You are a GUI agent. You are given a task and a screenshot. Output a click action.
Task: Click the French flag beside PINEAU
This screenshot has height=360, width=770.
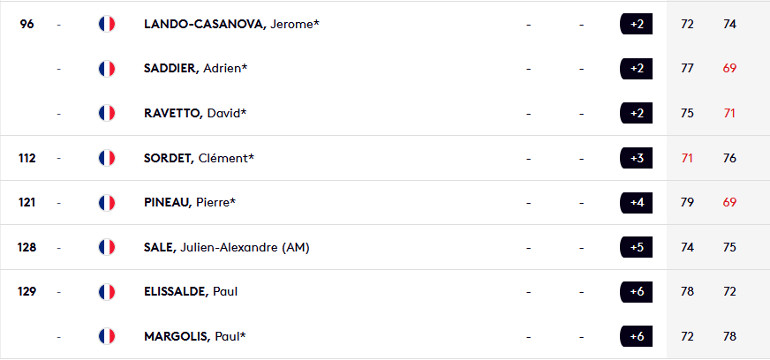pos(107,203)
